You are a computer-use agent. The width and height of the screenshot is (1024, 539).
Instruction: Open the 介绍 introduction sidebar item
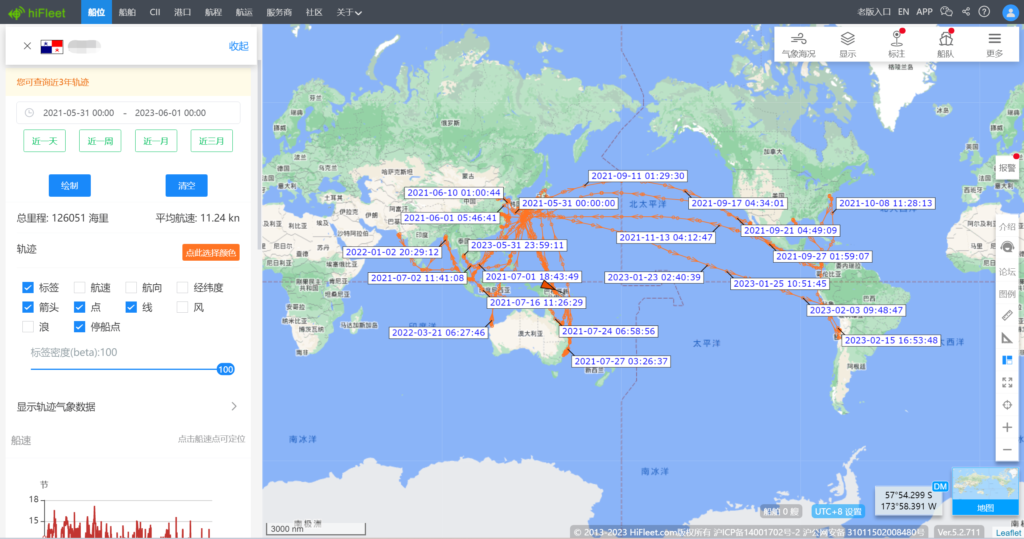(x=1007, y=227)
